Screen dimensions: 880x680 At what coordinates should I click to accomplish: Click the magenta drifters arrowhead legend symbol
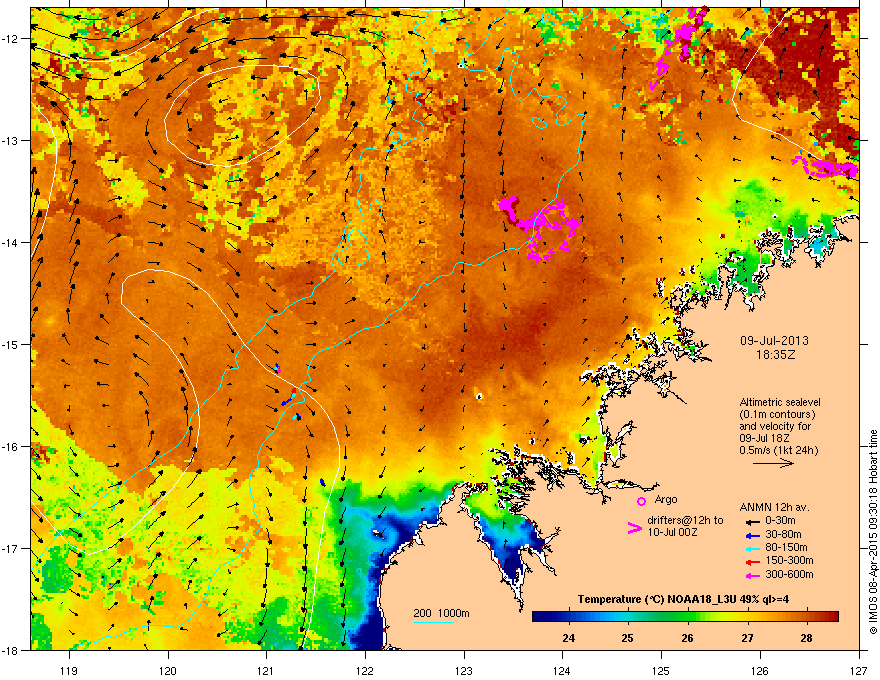click(x=634, y=528)
